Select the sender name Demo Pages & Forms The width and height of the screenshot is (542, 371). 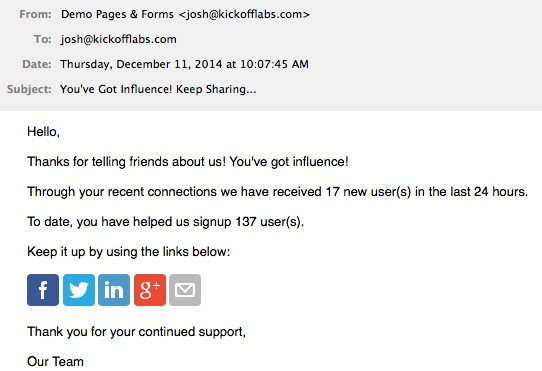(117, 14)
